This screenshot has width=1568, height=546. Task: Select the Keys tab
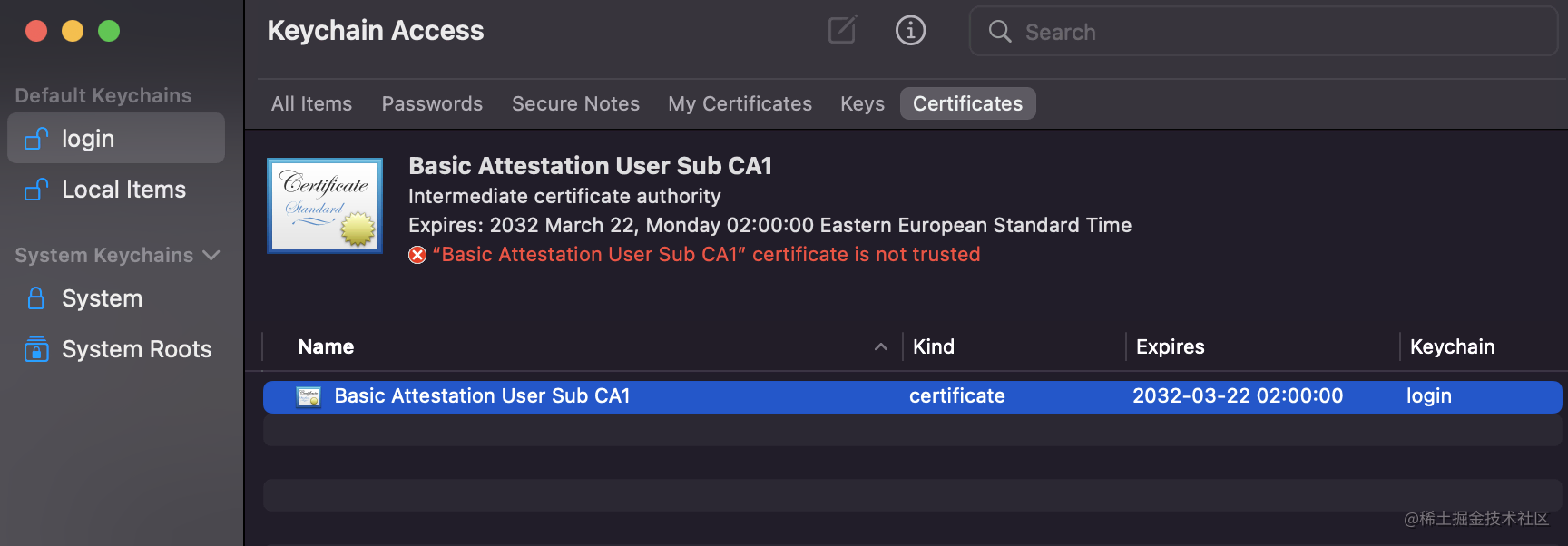click(861, 103)
